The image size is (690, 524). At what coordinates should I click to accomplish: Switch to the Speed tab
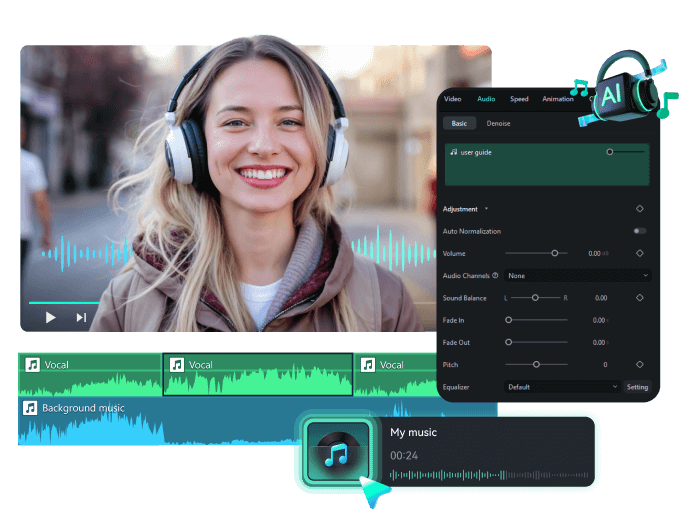519,99
